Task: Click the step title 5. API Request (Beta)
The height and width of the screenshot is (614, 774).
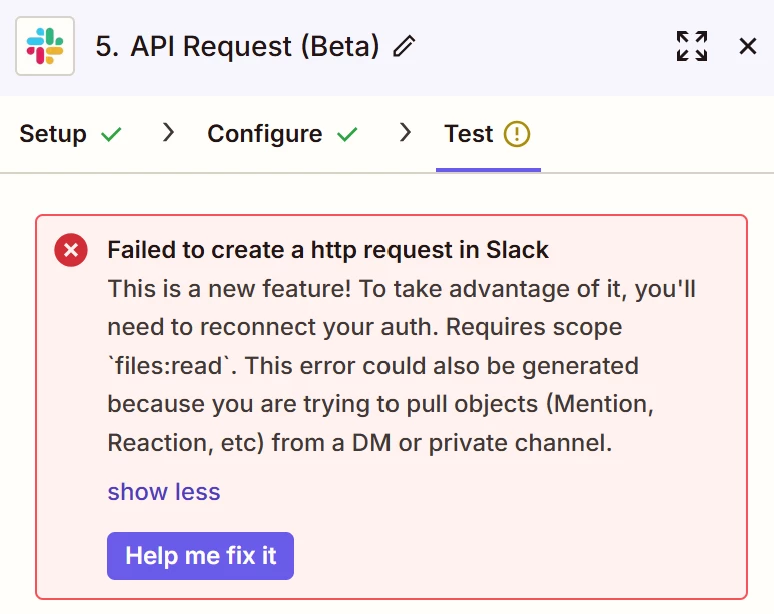Action: click(x=237, y=46)
